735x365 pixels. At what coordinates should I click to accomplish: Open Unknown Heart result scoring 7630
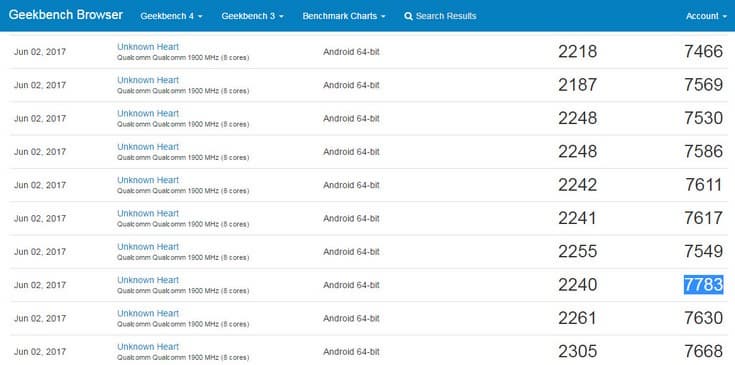pyautogui.click(x=148, y=313)
